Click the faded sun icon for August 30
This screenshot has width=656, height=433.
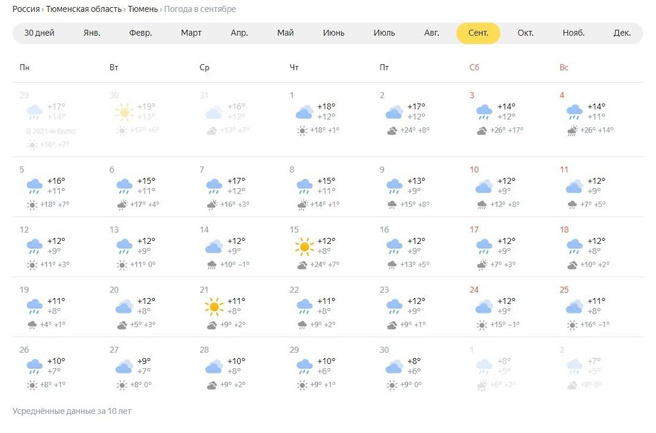[x=123, y=112]
